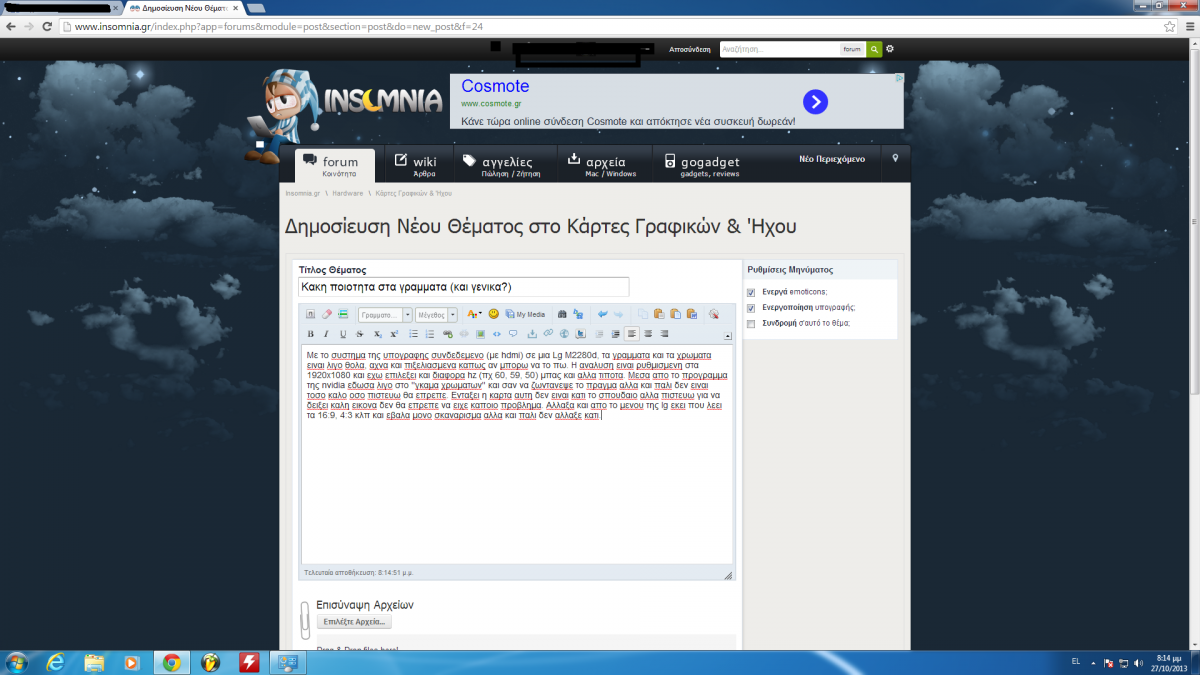Paste as plain text icon
Screen dimensions: 1200x675
point(675,314)
